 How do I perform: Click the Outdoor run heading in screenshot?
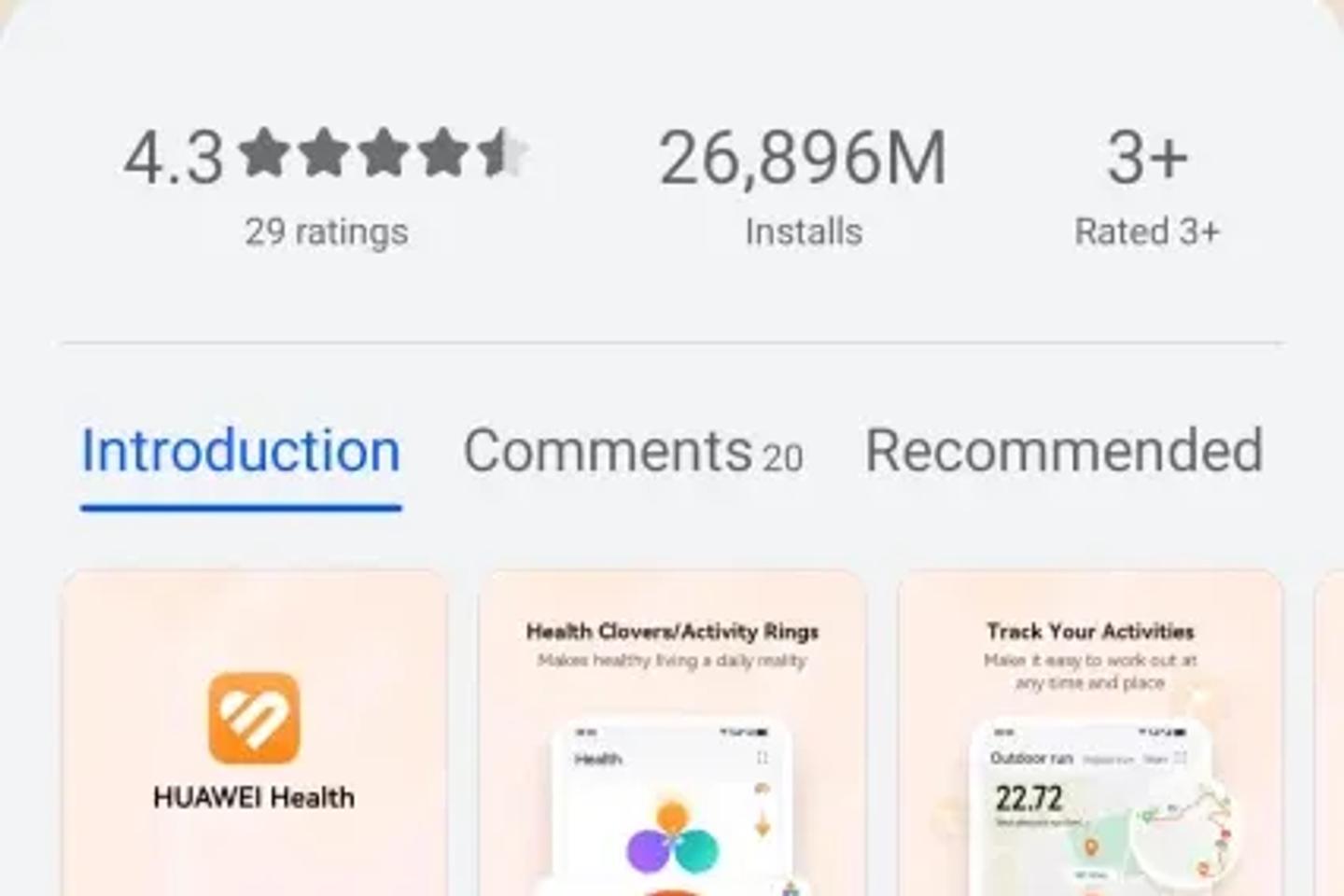[x=1031, y=758]
